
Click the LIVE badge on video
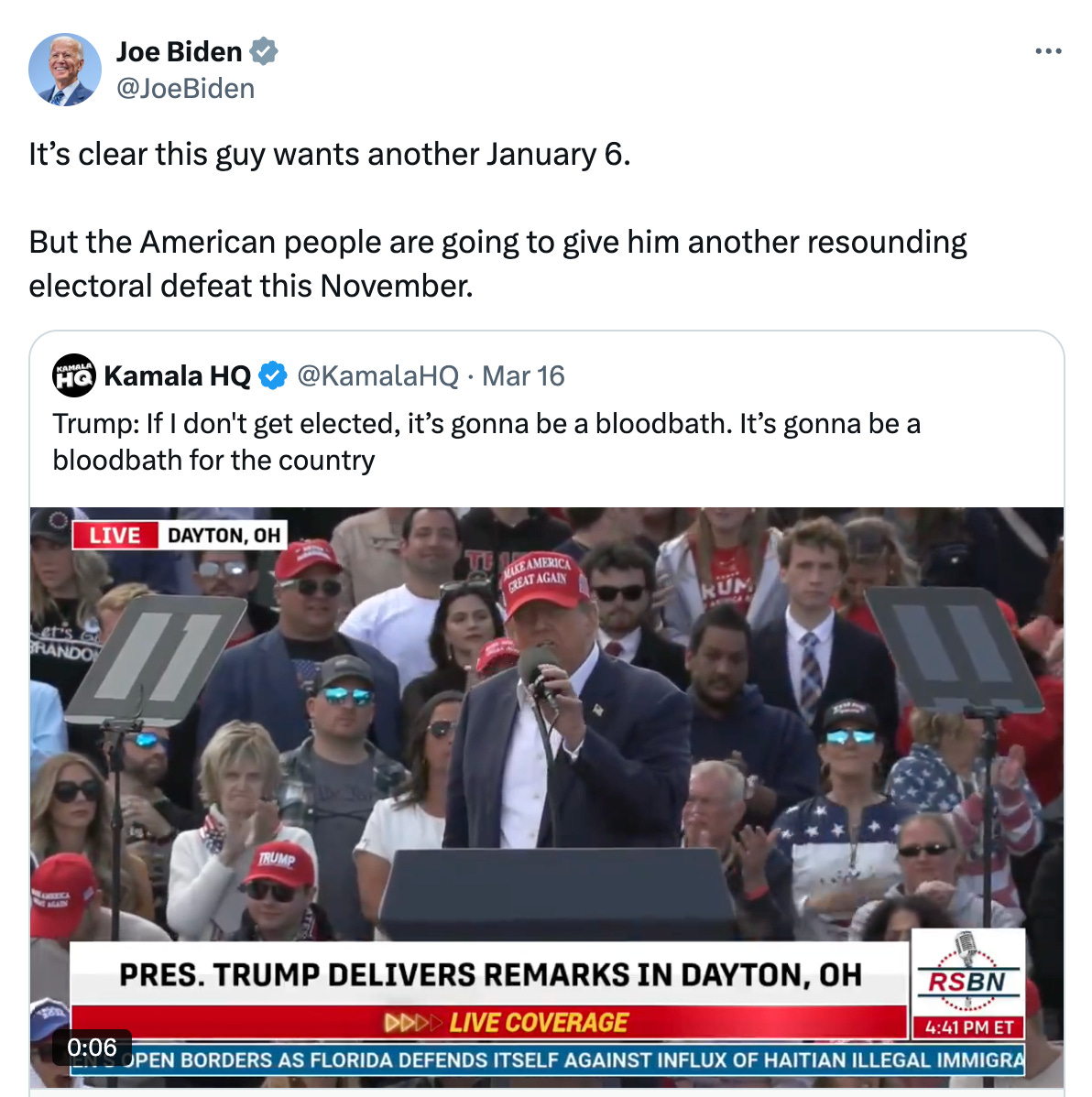pyautogui.click(x=115, y=535)
